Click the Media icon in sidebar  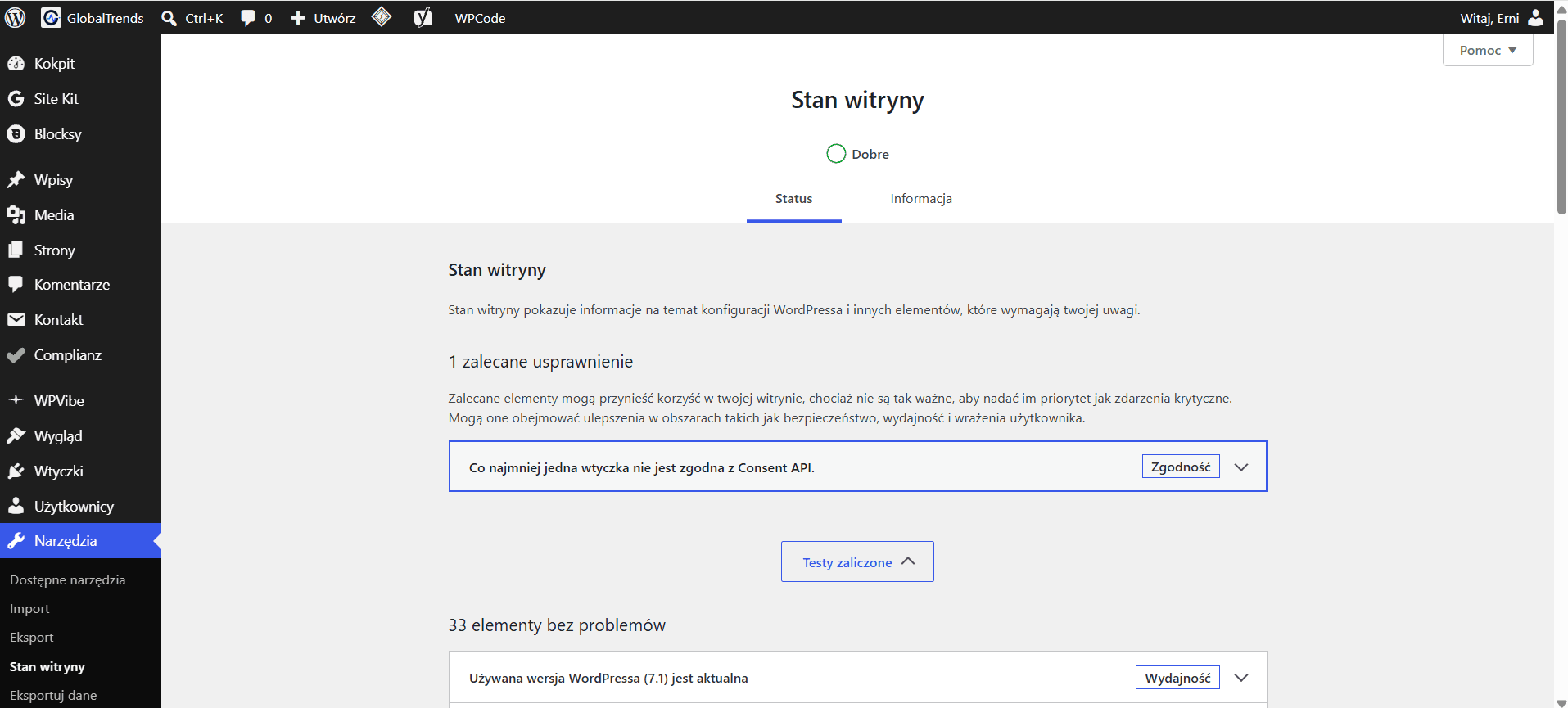point(16,214)
